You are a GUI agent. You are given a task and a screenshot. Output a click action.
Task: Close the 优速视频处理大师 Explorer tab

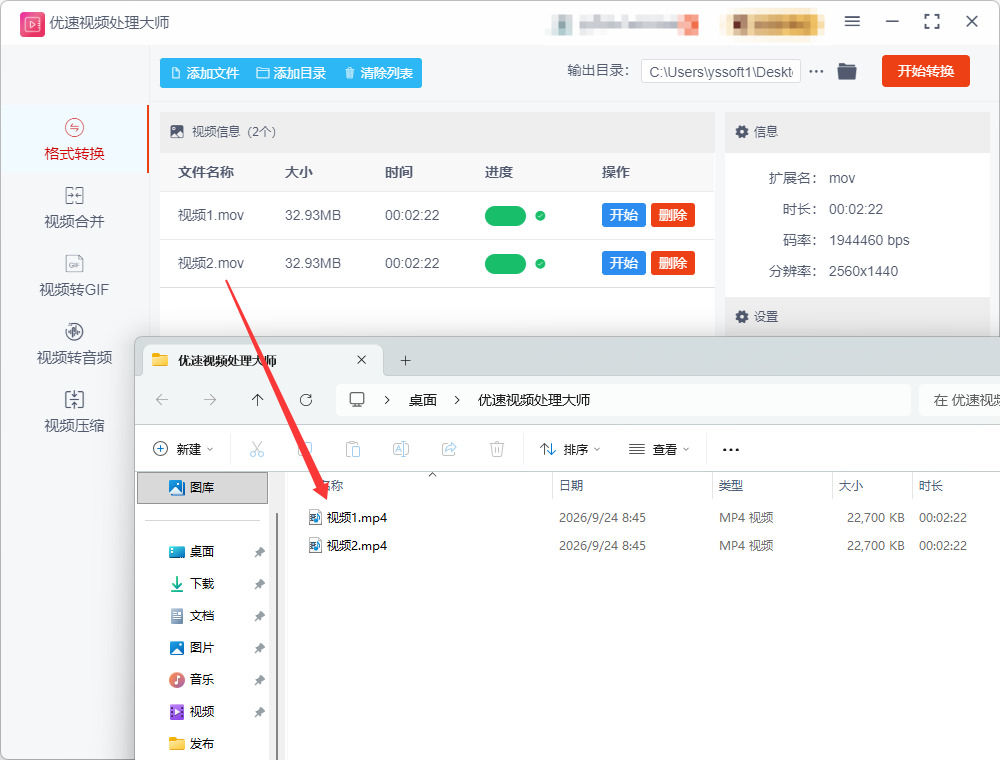pyautogui.click(x=362, y=360)
